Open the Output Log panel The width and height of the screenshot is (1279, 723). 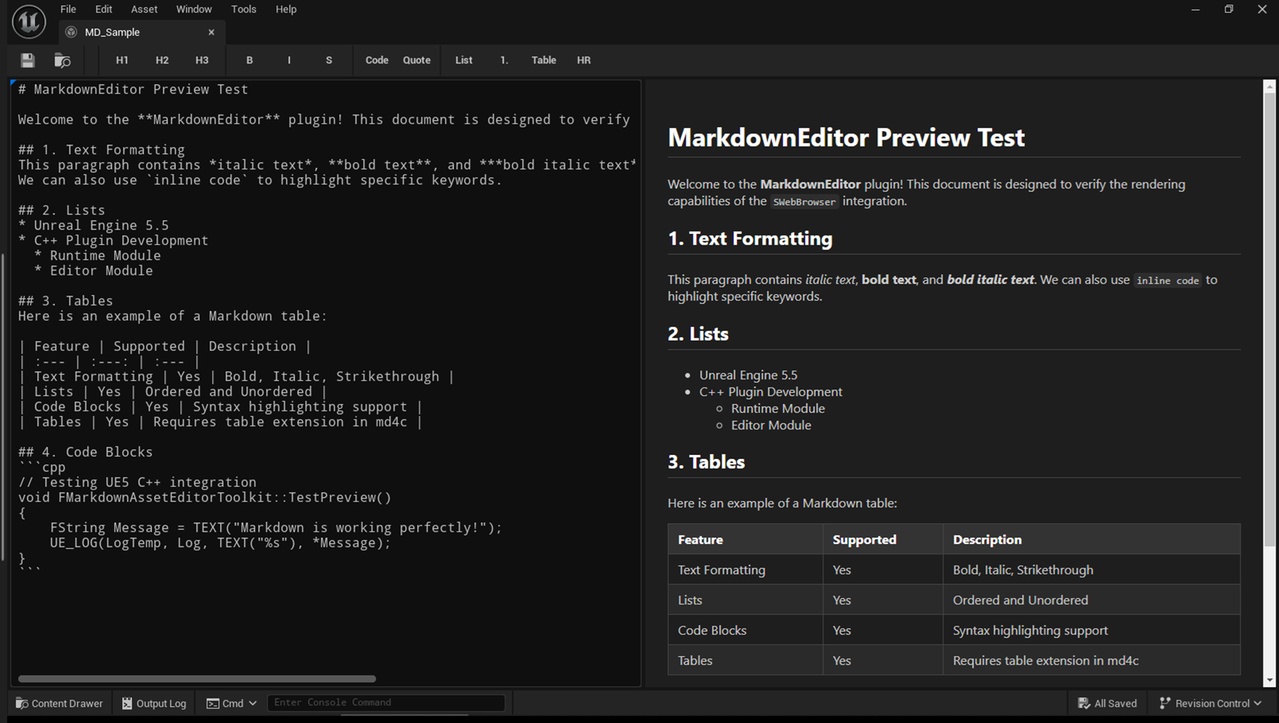[x=154, y=703]
